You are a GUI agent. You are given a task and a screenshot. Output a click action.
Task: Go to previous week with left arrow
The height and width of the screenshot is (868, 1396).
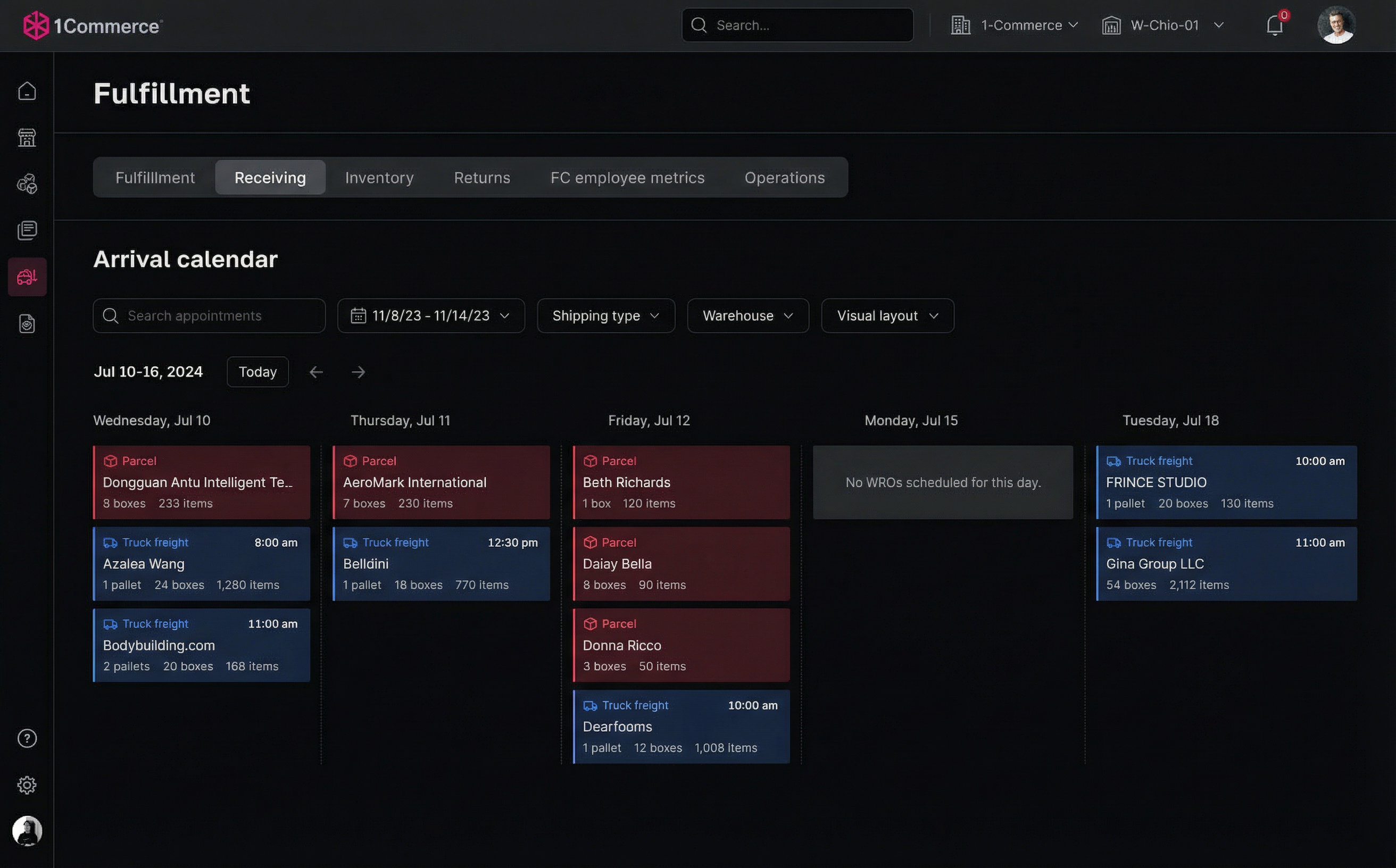pos(316,372)
